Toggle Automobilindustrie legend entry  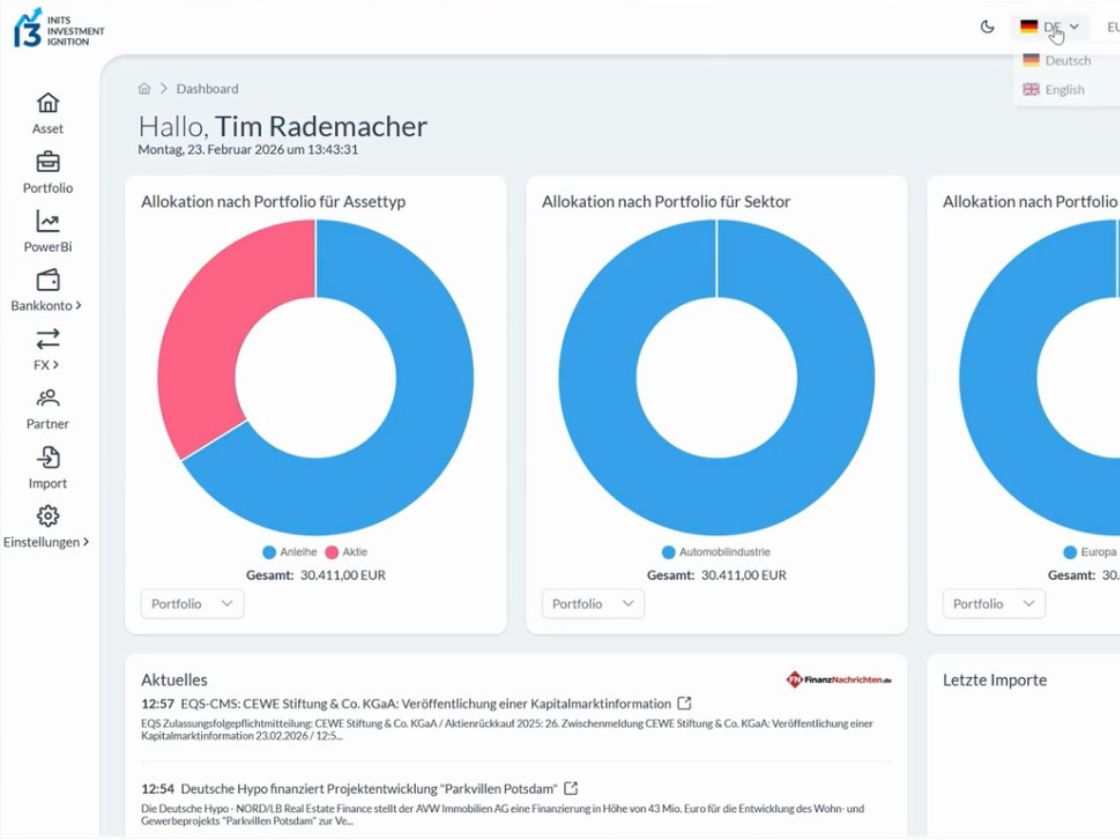(x=716, y=552)
